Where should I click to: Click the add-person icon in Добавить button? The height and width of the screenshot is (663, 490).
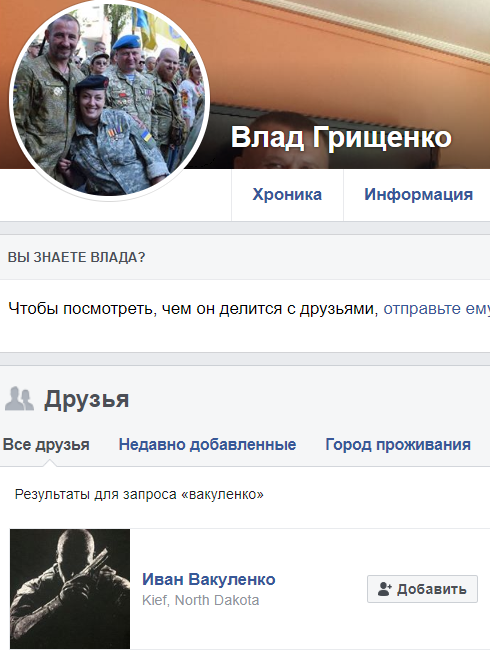[384, 589]
